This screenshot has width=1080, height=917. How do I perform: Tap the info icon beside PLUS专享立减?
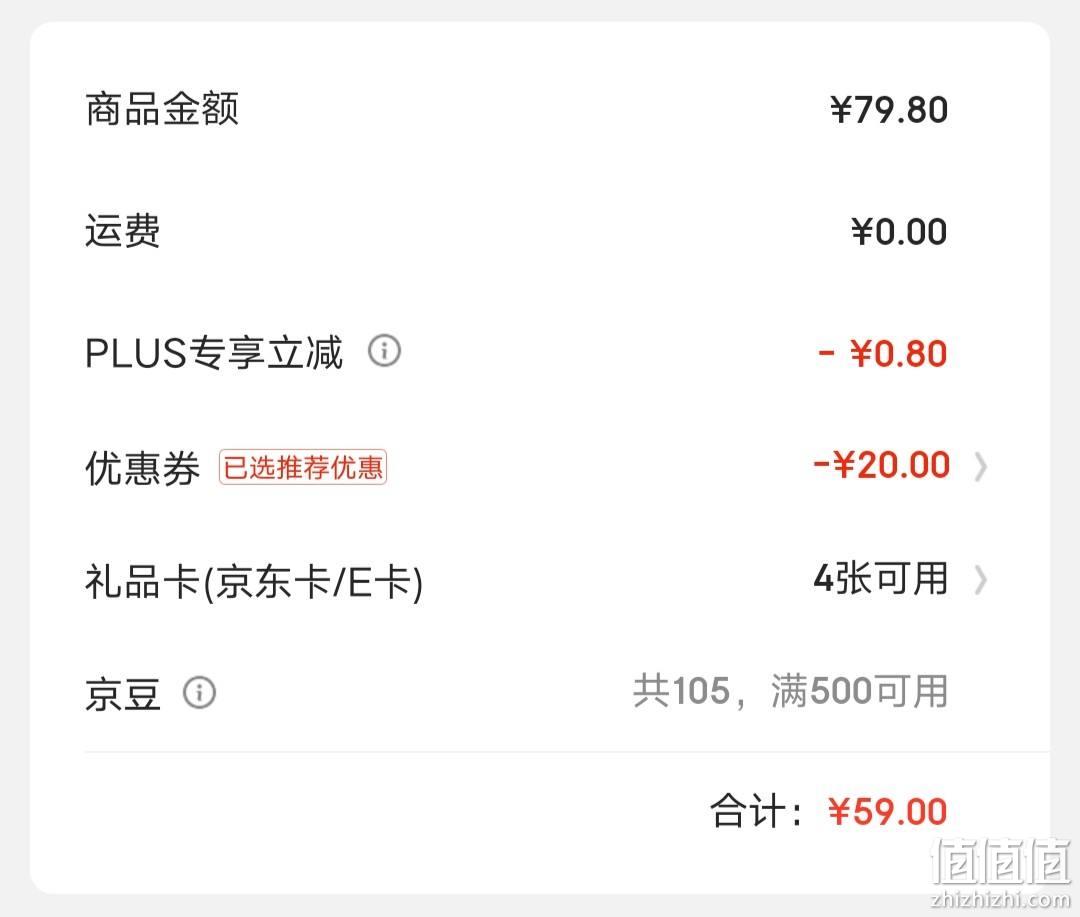[x=384, y=351]
